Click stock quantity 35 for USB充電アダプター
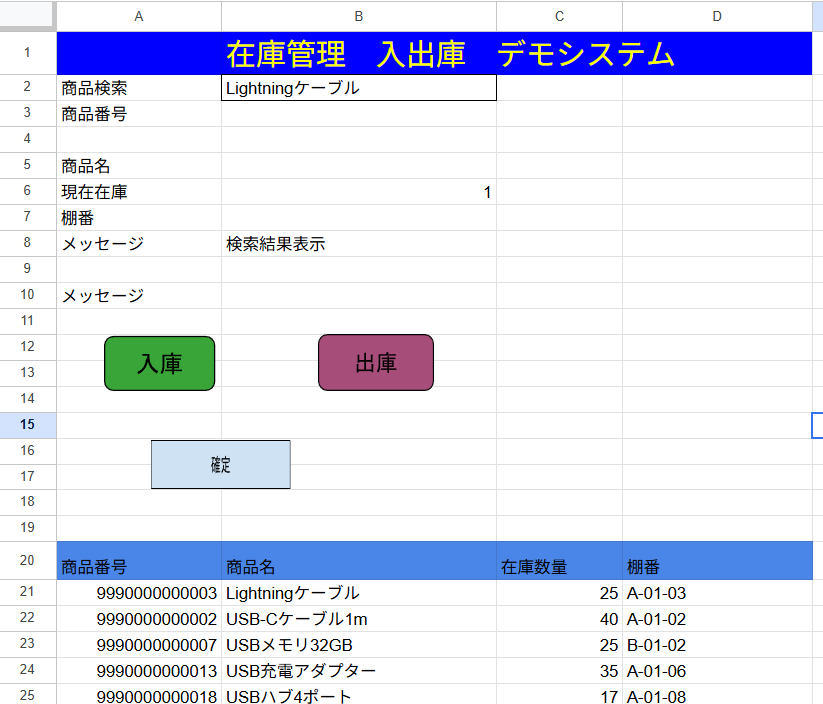This screenshot has width=823, height=704. pyautogui.click(x=559, y=671)
